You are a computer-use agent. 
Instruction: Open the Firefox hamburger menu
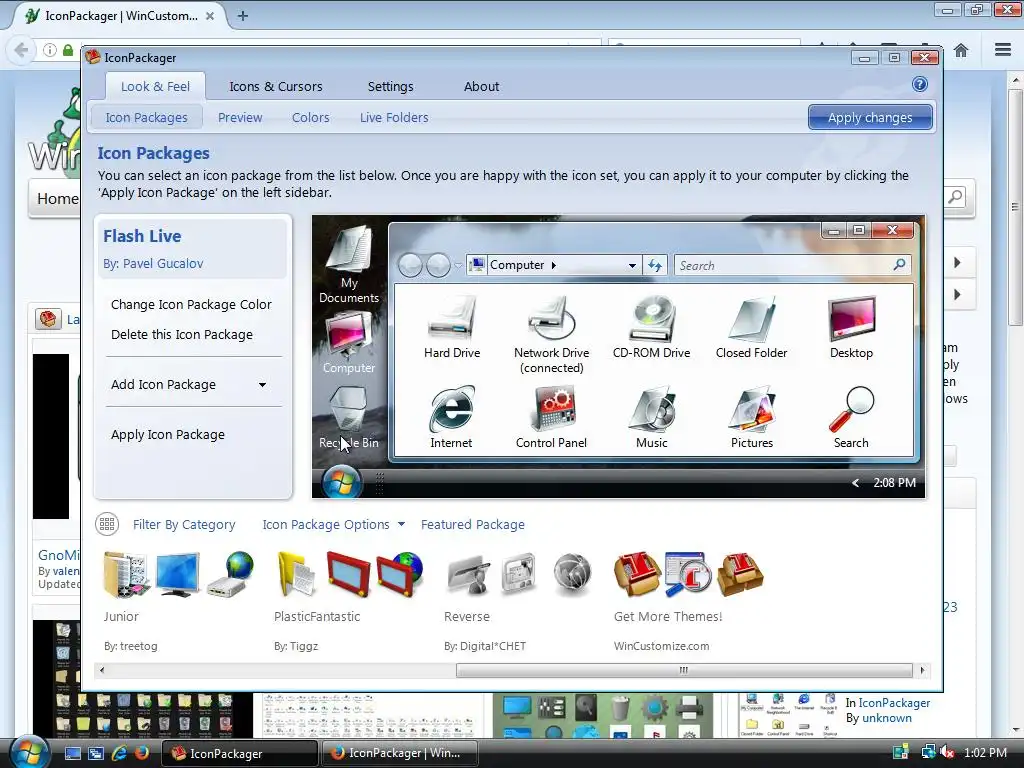pos(1002,50)
